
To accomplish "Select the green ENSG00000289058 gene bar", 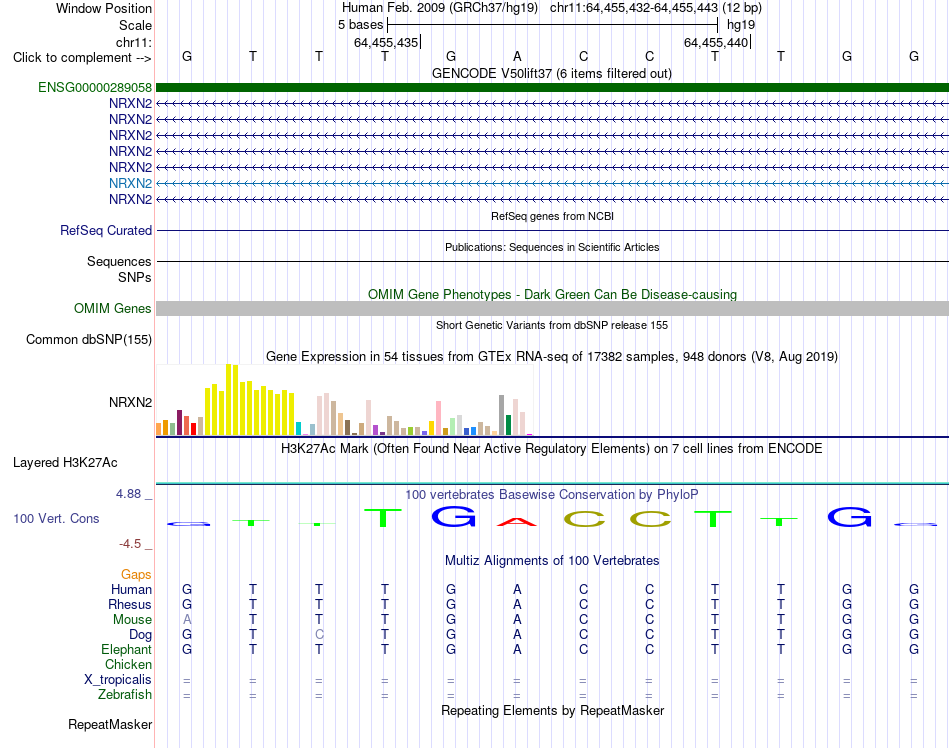I will 552,87.
